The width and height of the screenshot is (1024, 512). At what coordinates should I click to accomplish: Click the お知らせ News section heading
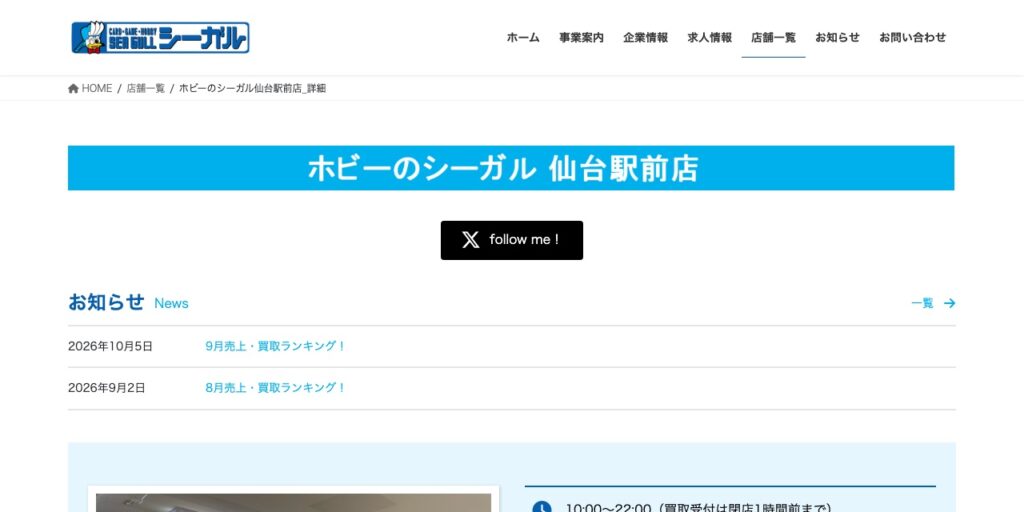click(x=128, y=302)
